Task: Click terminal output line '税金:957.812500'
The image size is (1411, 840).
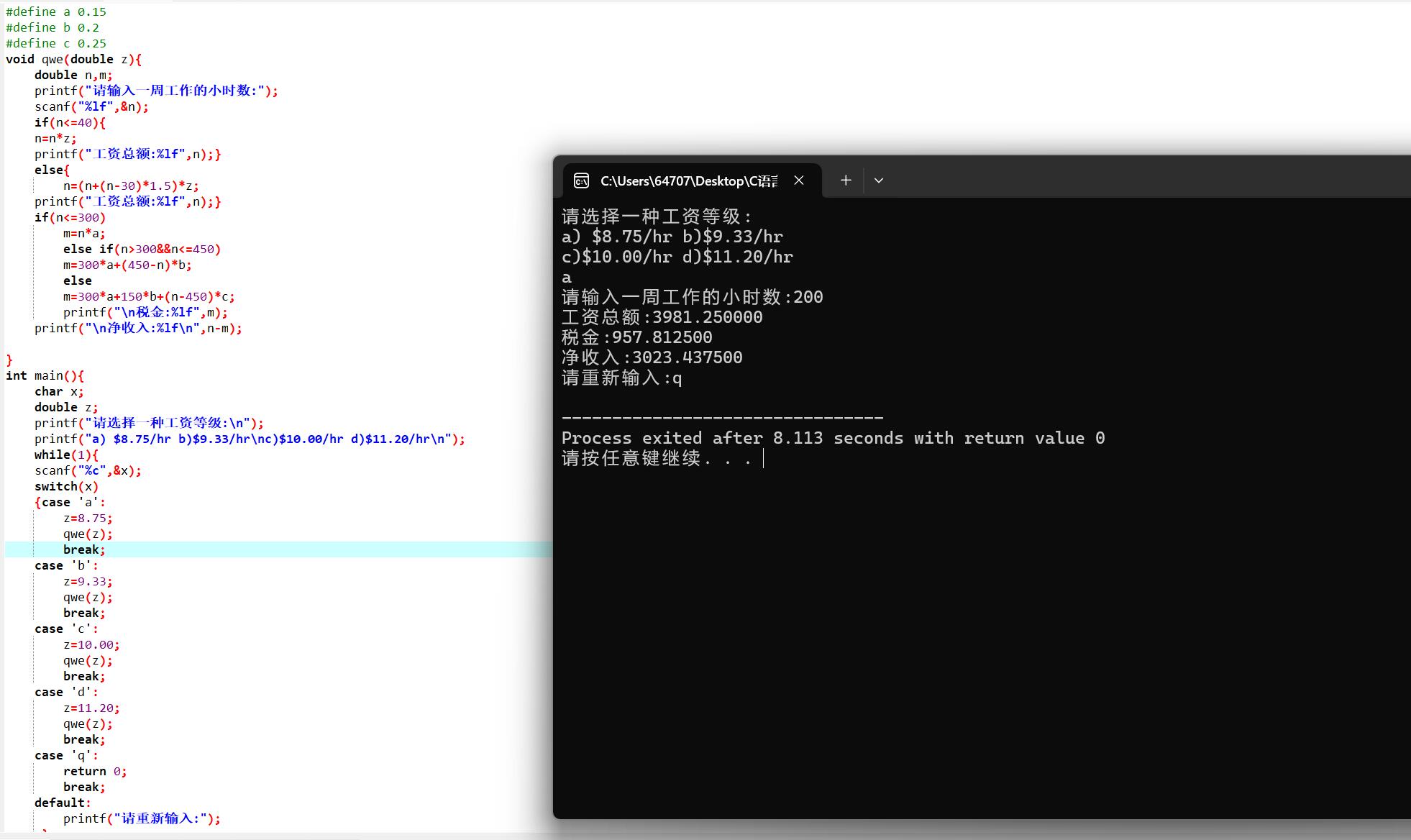Action: click(x=636, y=337)
